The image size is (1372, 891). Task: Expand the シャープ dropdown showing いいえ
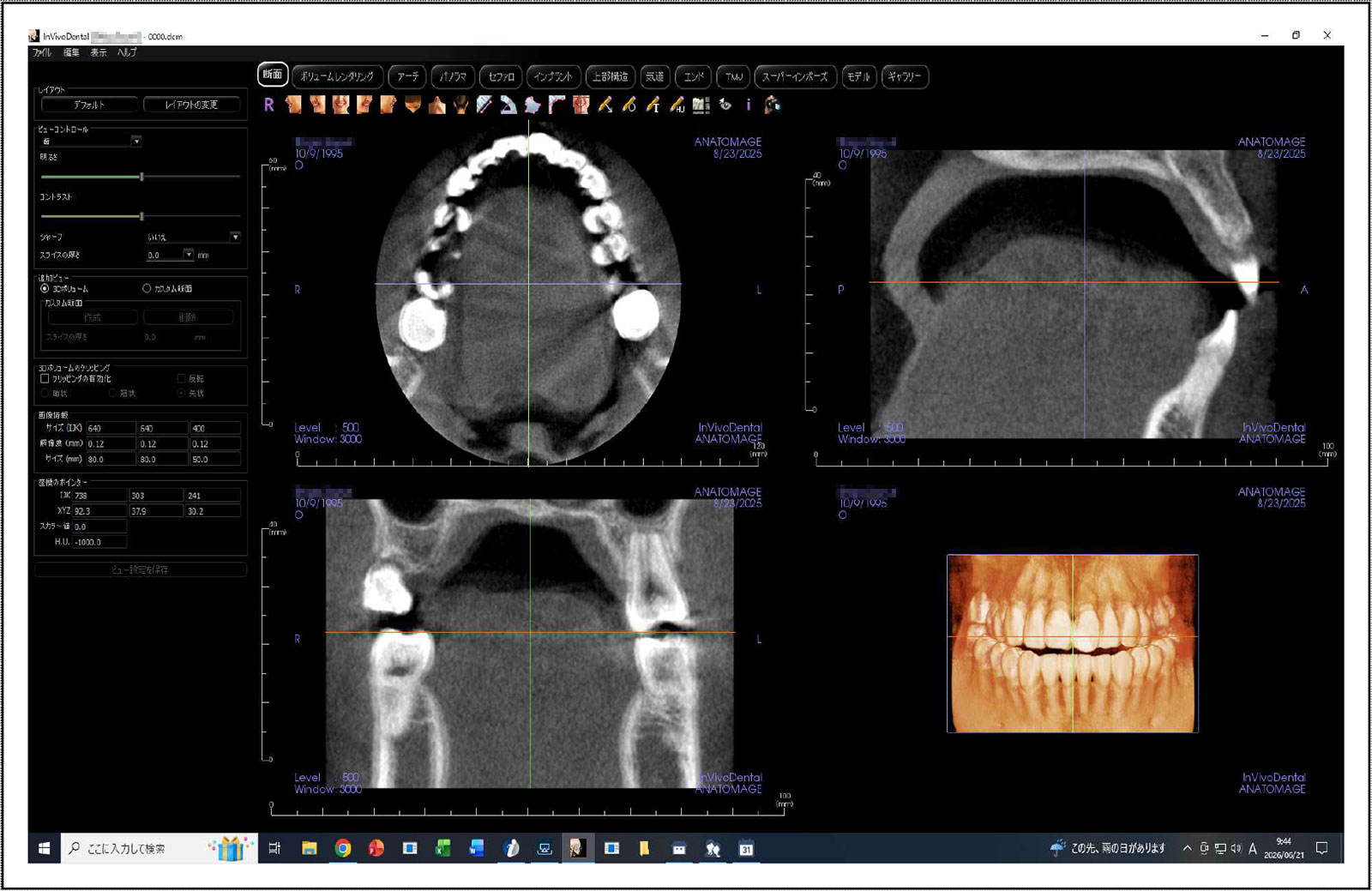click(x=194, y=237)
